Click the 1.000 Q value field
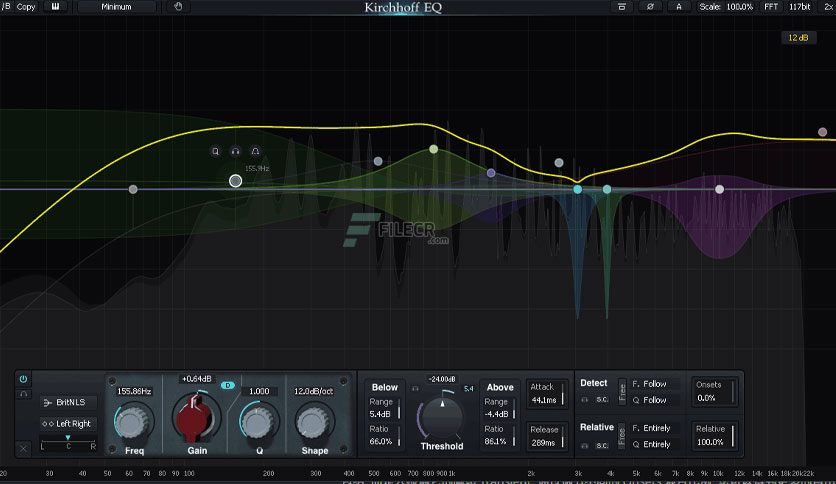 pyautogui.click(x=259, y=391)
